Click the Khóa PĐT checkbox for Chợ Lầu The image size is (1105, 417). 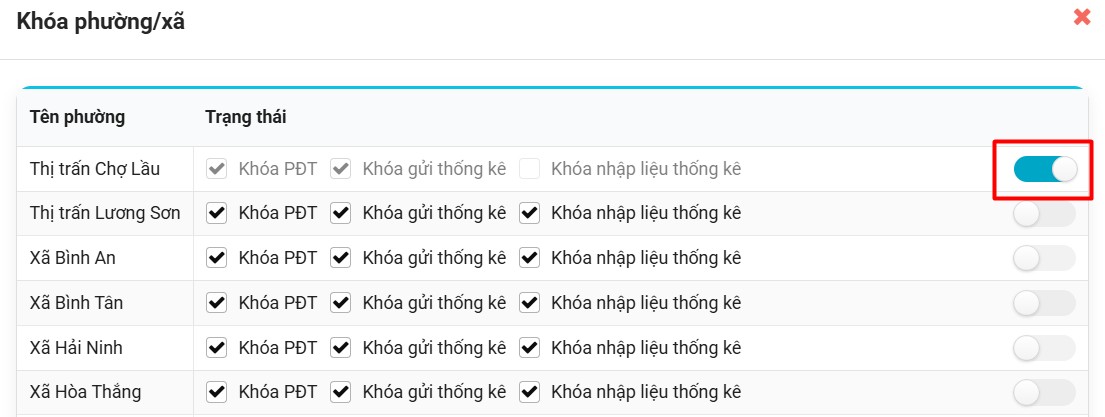pyautogui.click(x=216, y=169)
